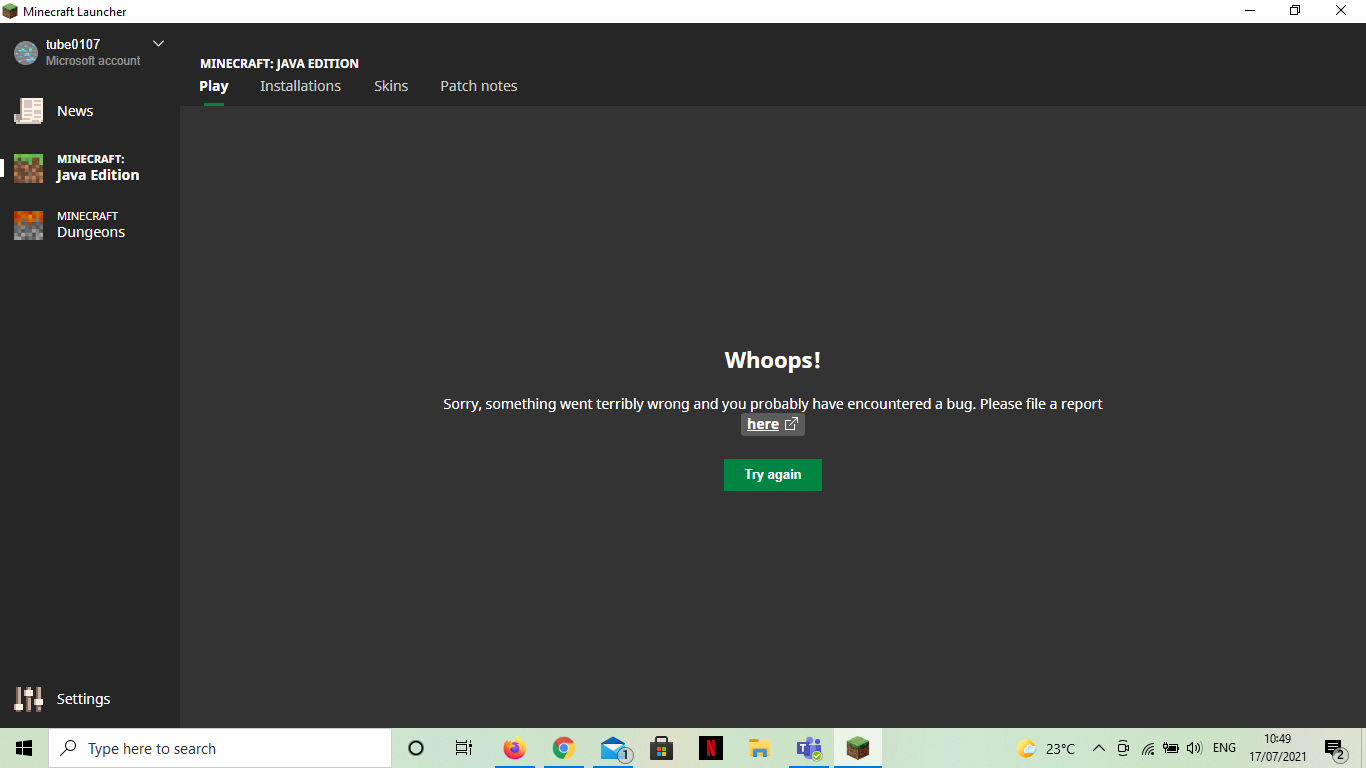Minimize the Minecraft Launcher window
The image size is (1366, 768).
tap(1250, 11)
